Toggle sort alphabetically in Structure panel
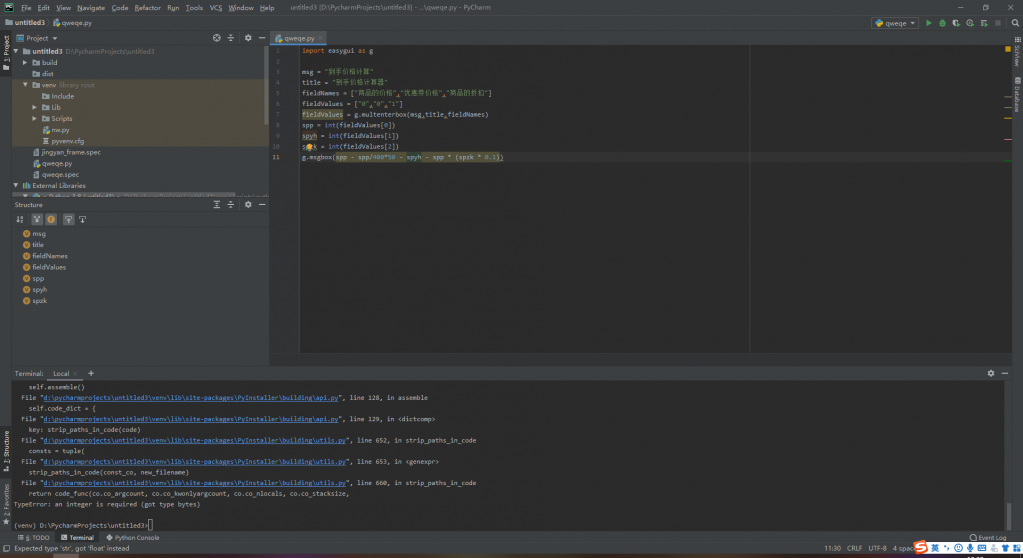 click(19, 219)
